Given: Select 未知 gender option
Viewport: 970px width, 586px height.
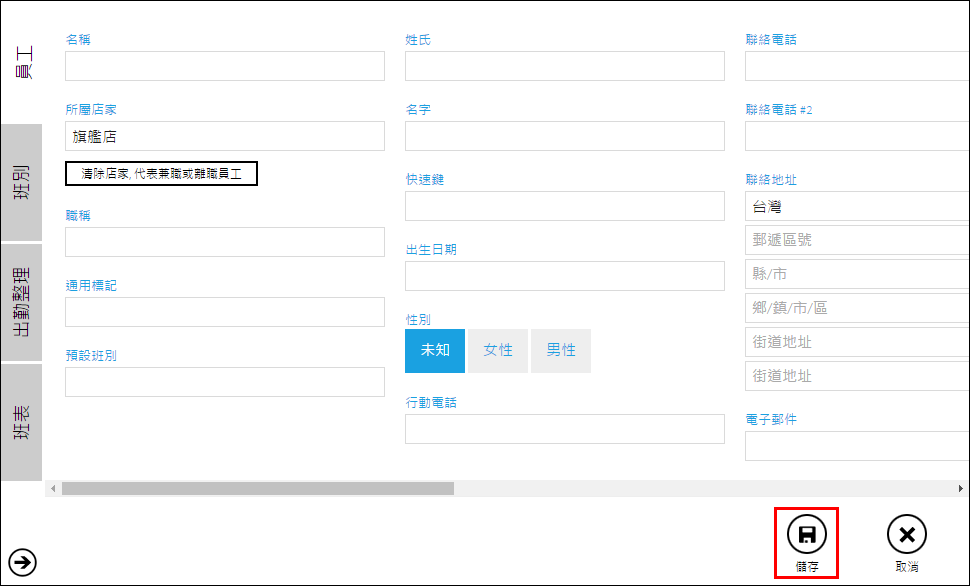Looking at the screenshot, I should click(435, 351).
